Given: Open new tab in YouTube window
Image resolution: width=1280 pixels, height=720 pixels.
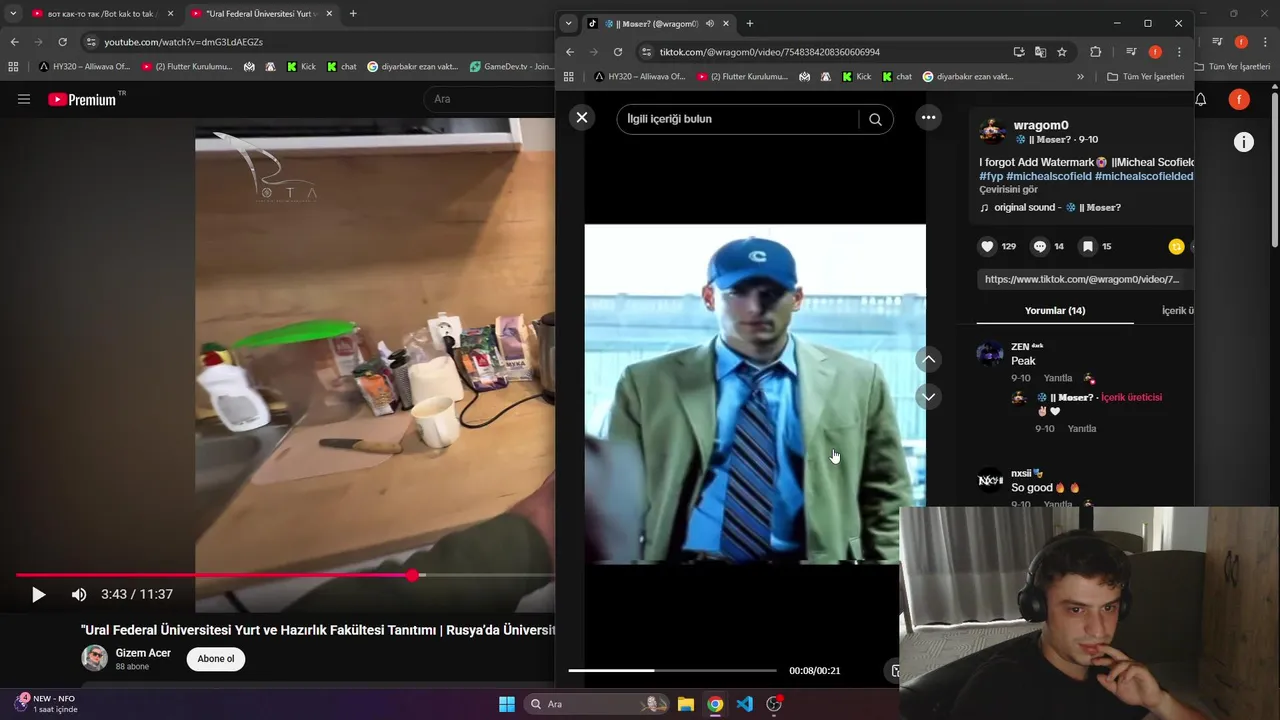Looking at the screenshot, I should click(353, 14).
